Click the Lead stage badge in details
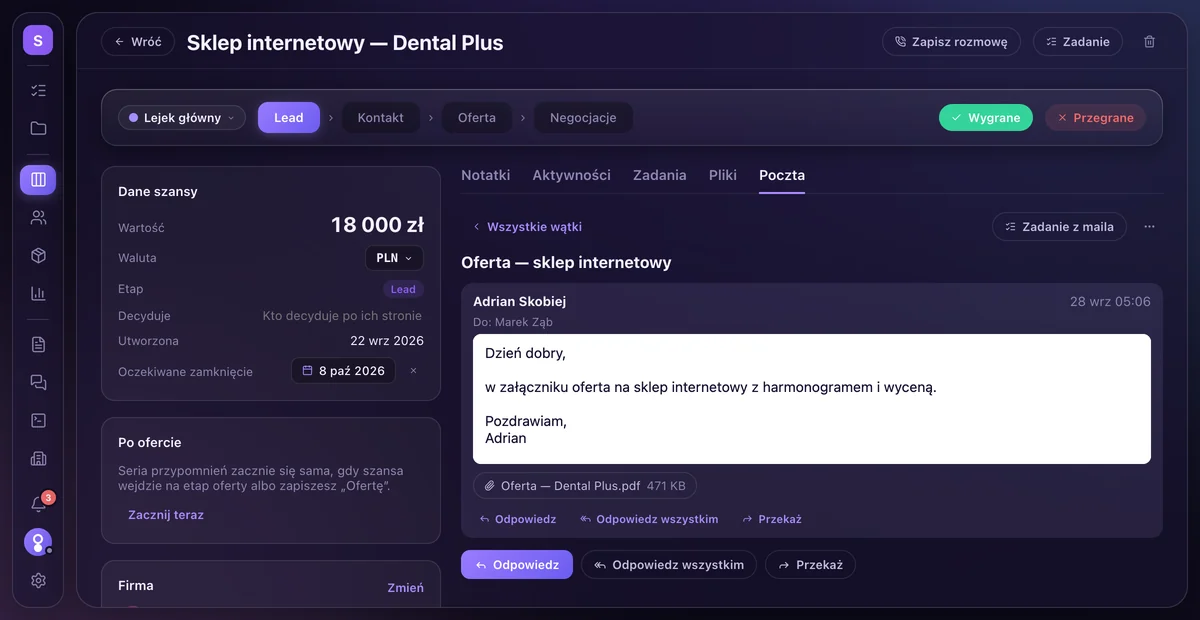This screenshot has height=620, width=1200. pyautogui.click(x=403, y=289)
